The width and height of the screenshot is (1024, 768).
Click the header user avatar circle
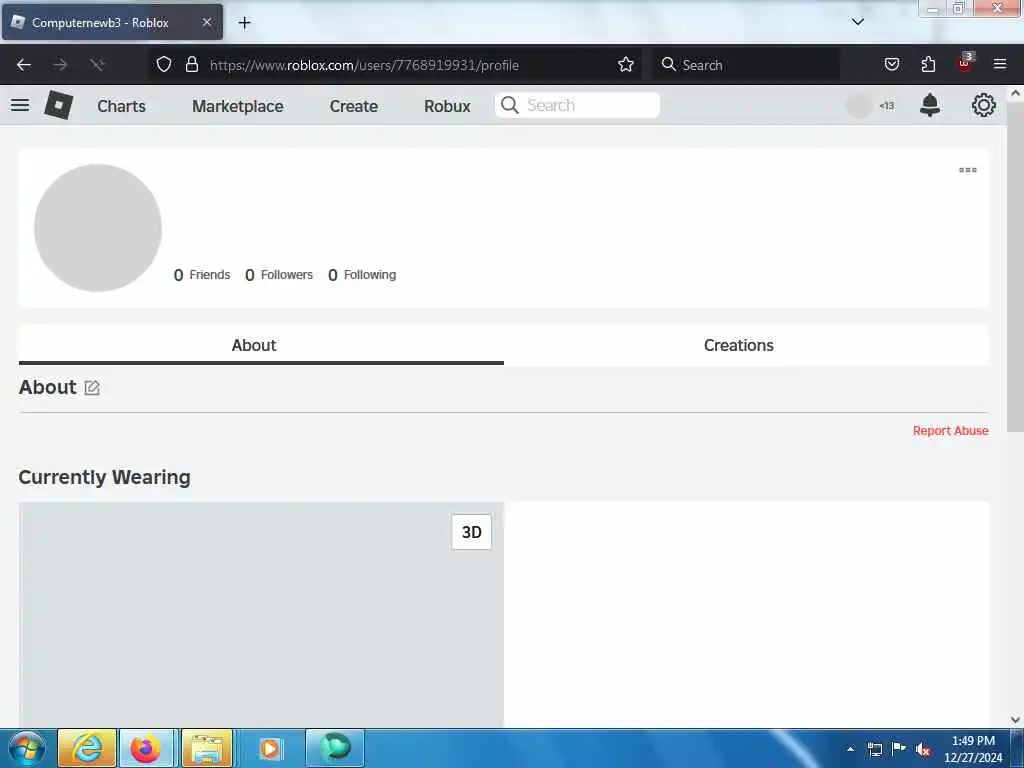tap(859, 105)
